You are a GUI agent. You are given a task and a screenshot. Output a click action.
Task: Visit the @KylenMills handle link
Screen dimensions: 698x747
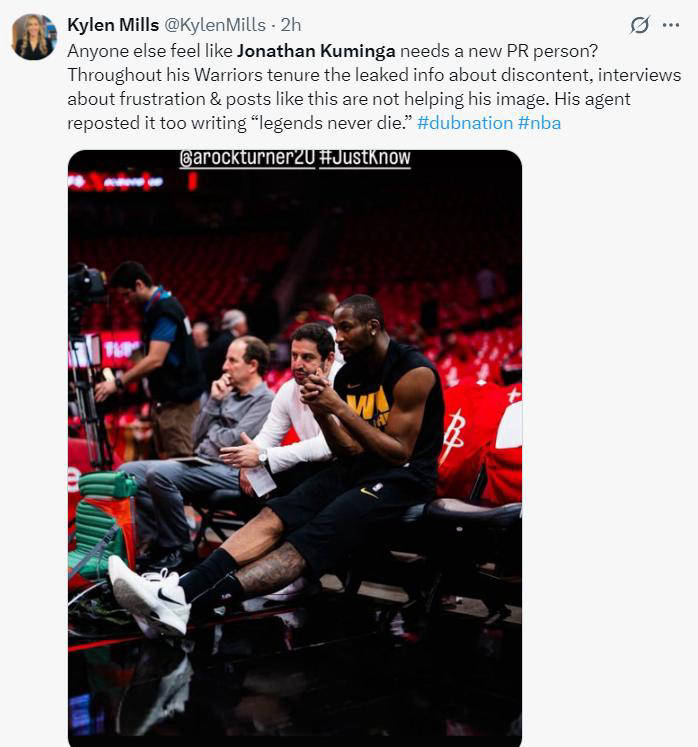click(x=215, y=25)
